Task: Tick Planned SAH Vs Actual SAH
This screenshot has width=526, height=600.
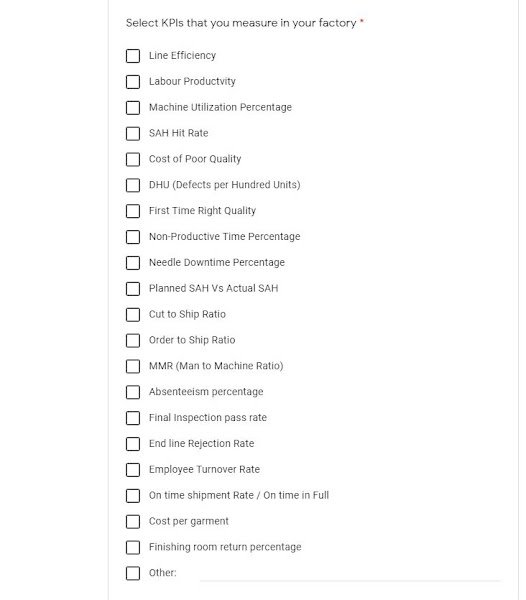Action: [133, 289]
